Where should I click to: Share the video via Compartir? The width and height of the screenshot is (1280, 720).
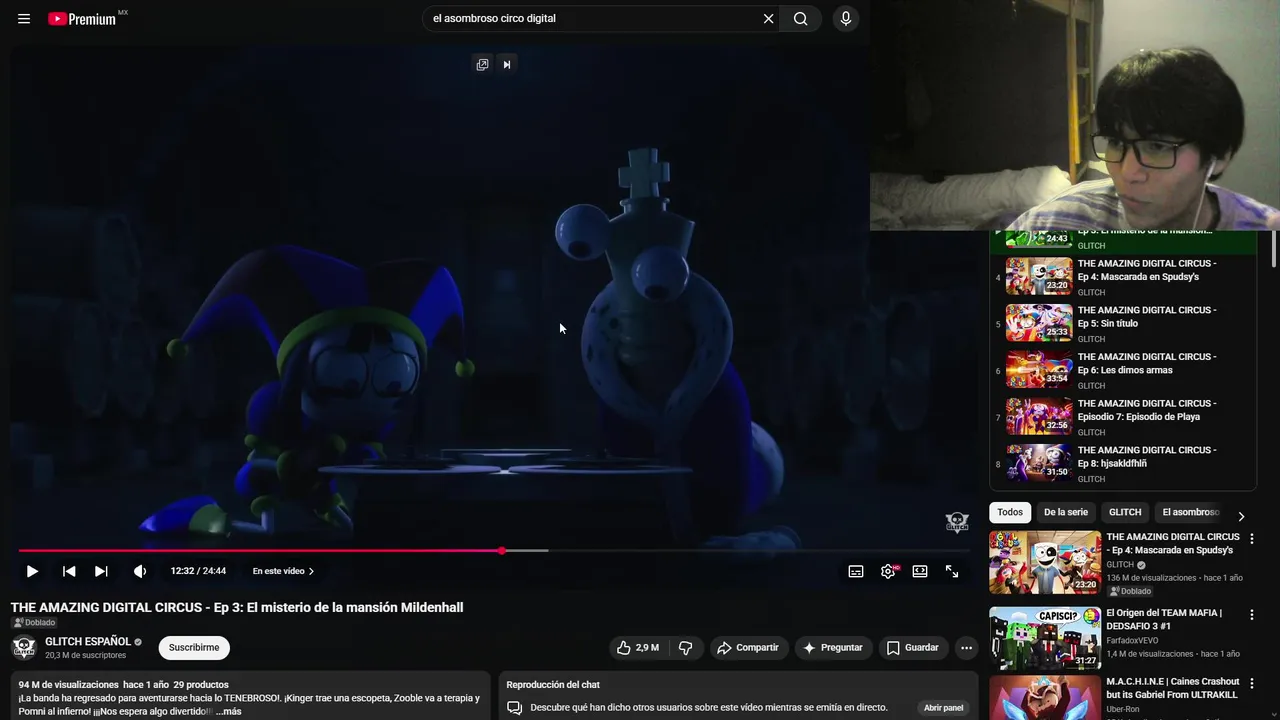[748, 648]
